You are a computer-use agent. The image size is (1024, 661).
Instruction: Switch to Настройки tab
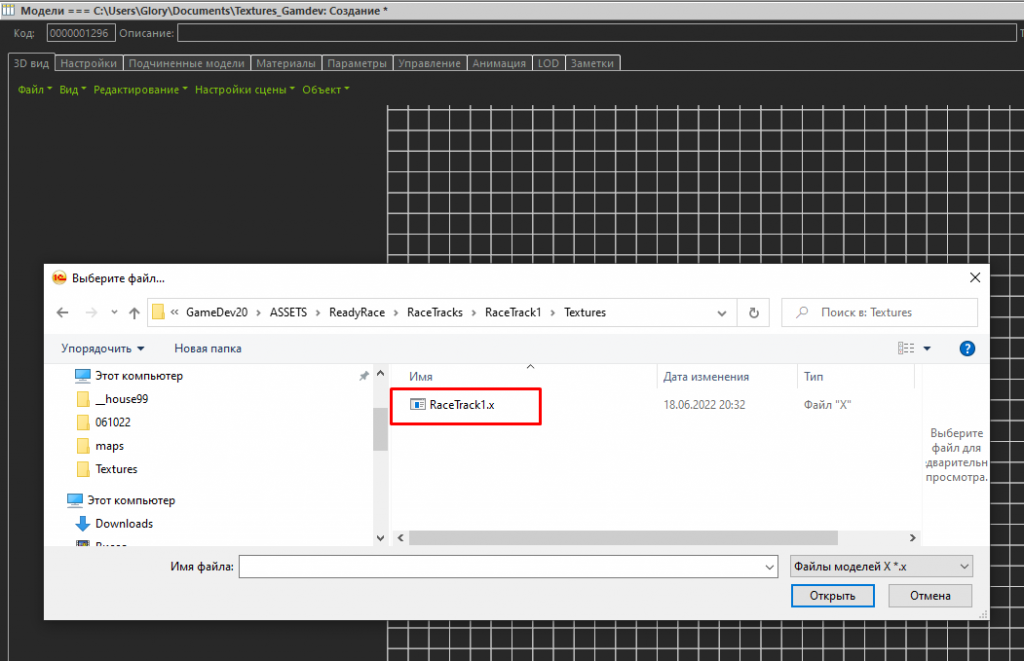[89, 63]
